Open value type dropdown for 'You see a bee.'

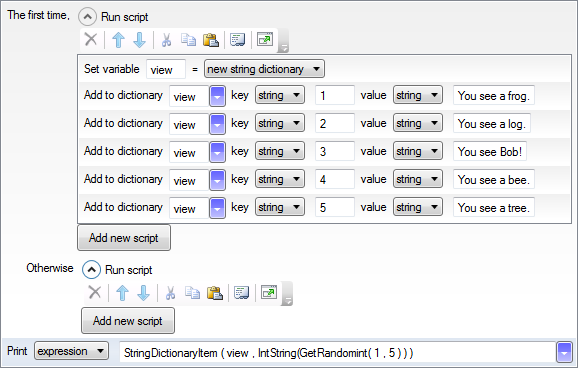(418, 179)
